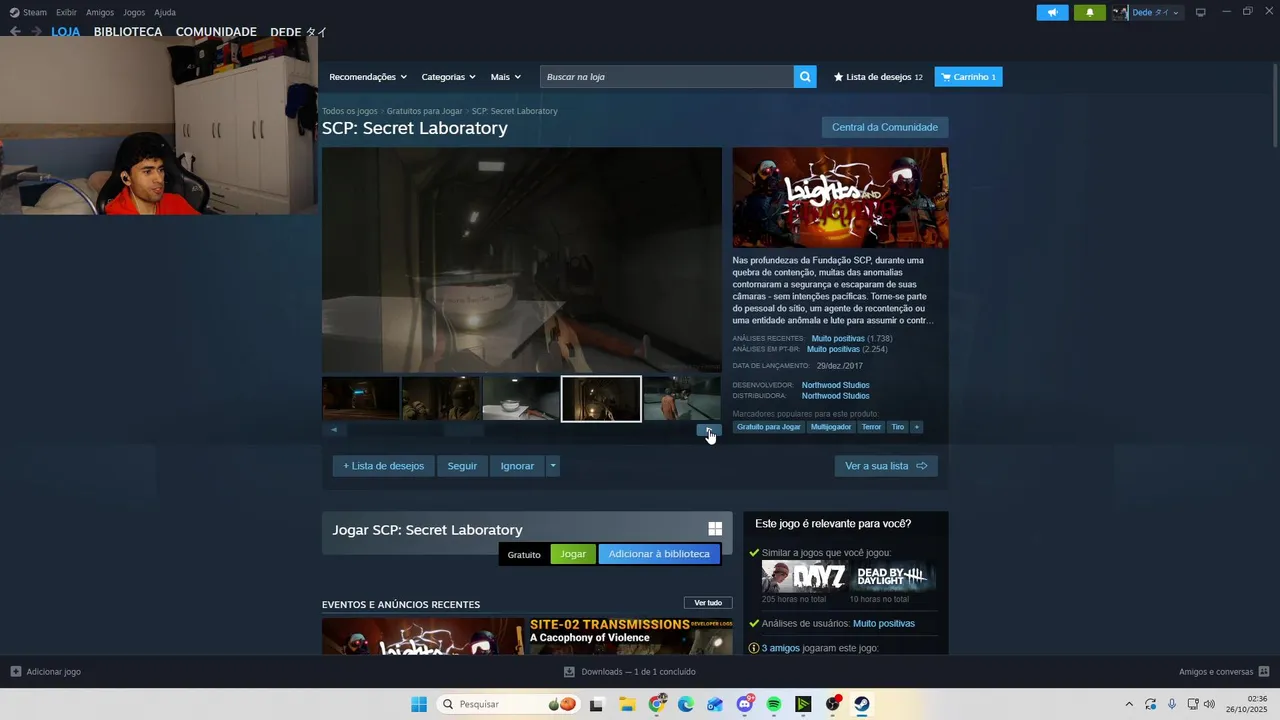Screen dimensions: 1280x720
Task: Open the Jogos menu
Action: (x=134, y=13)
